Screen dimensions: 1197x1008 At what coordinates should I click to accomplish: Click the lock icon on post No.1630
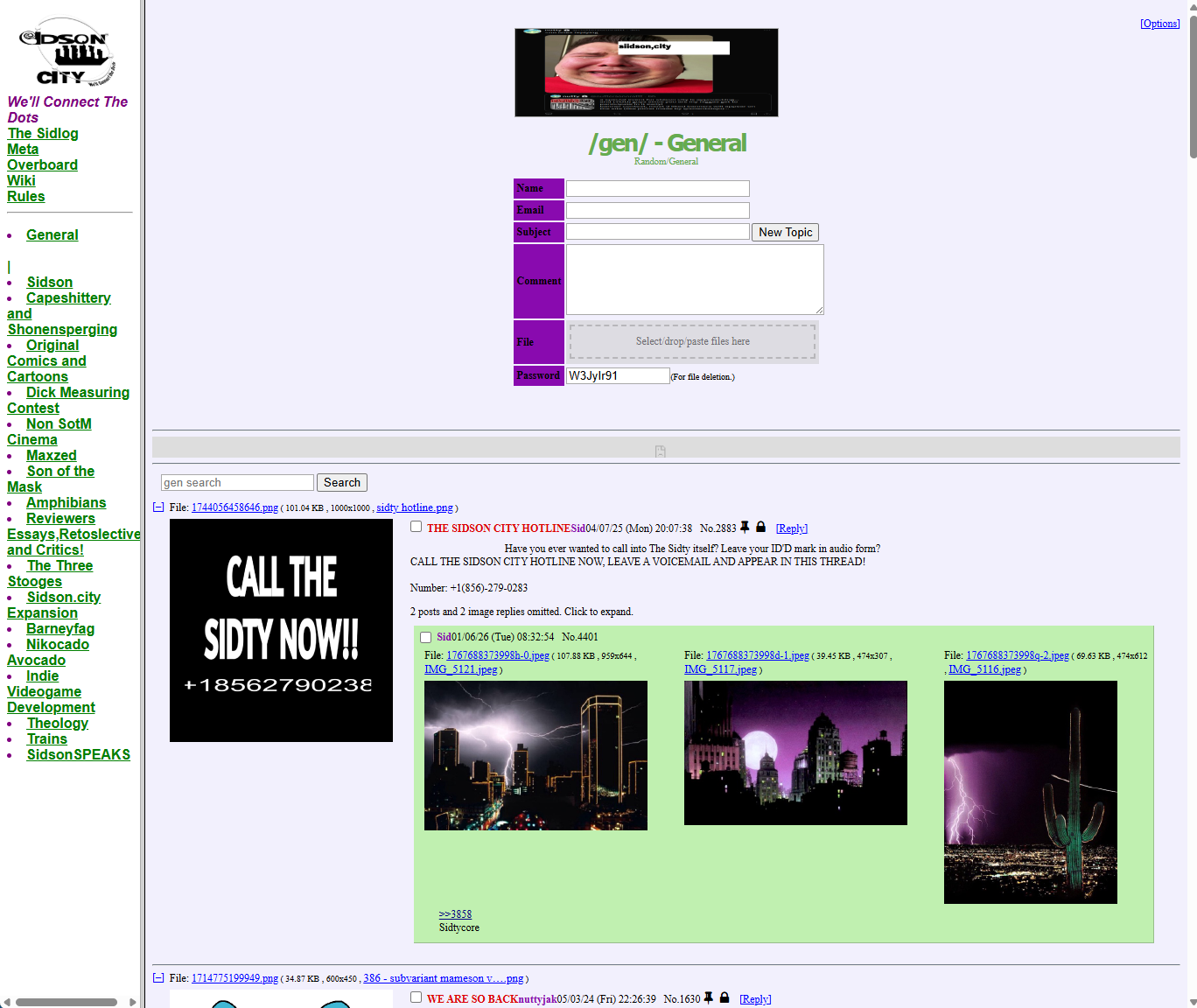pyautogui.click(x=724, y=998)
